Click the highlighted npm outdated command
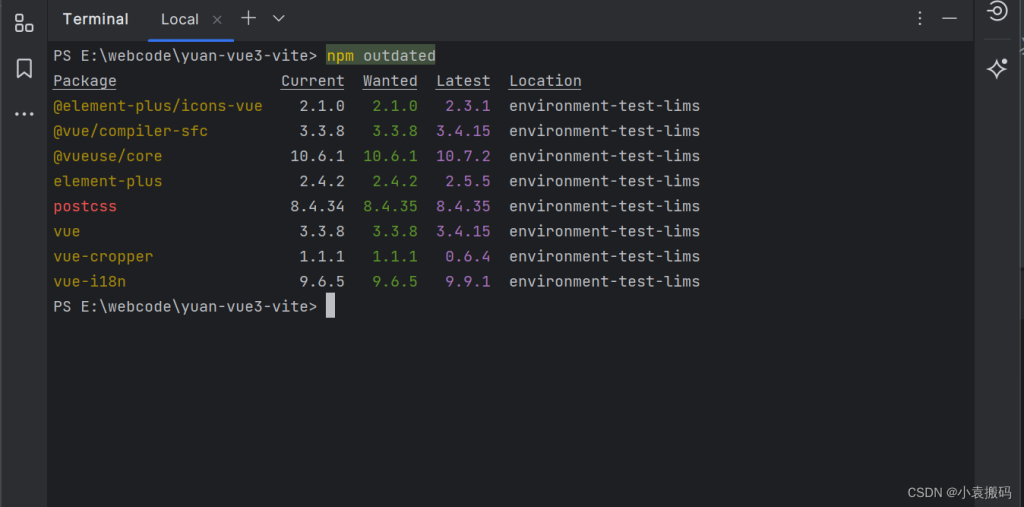 click(x=381, y=55)
